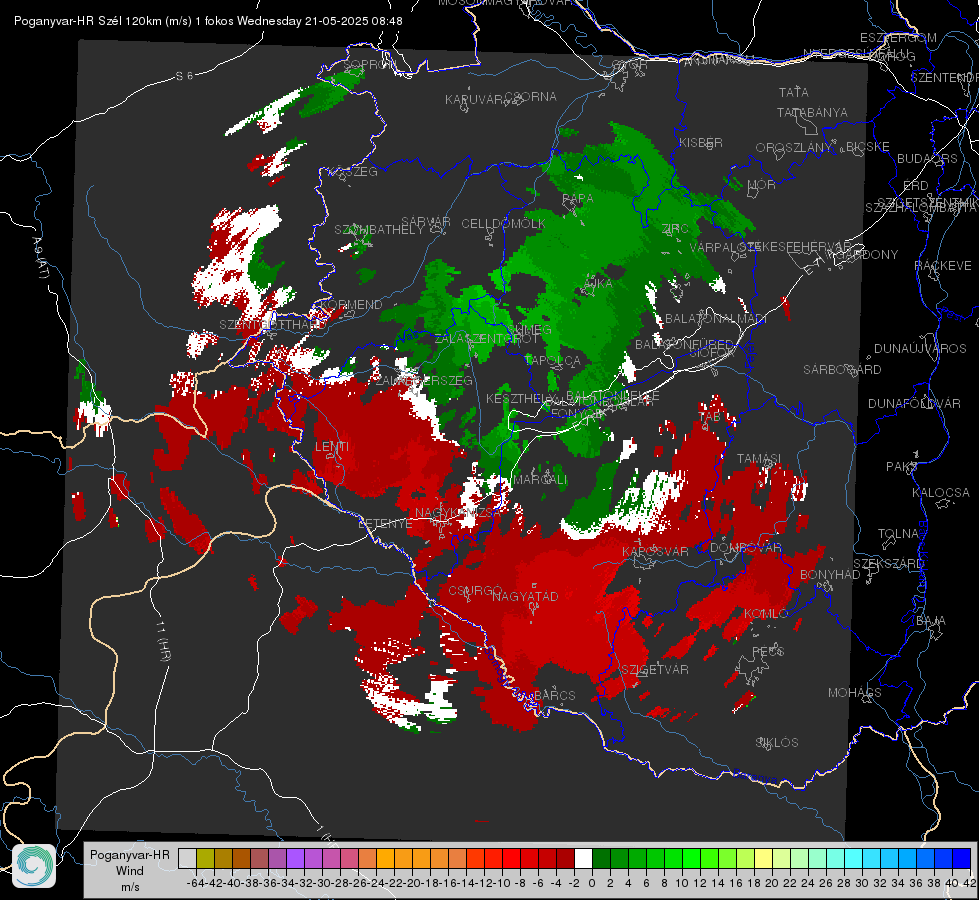This screenshot has height=900, width=979.
Task: Click the LETENYE city label
Action: (385, 523)
